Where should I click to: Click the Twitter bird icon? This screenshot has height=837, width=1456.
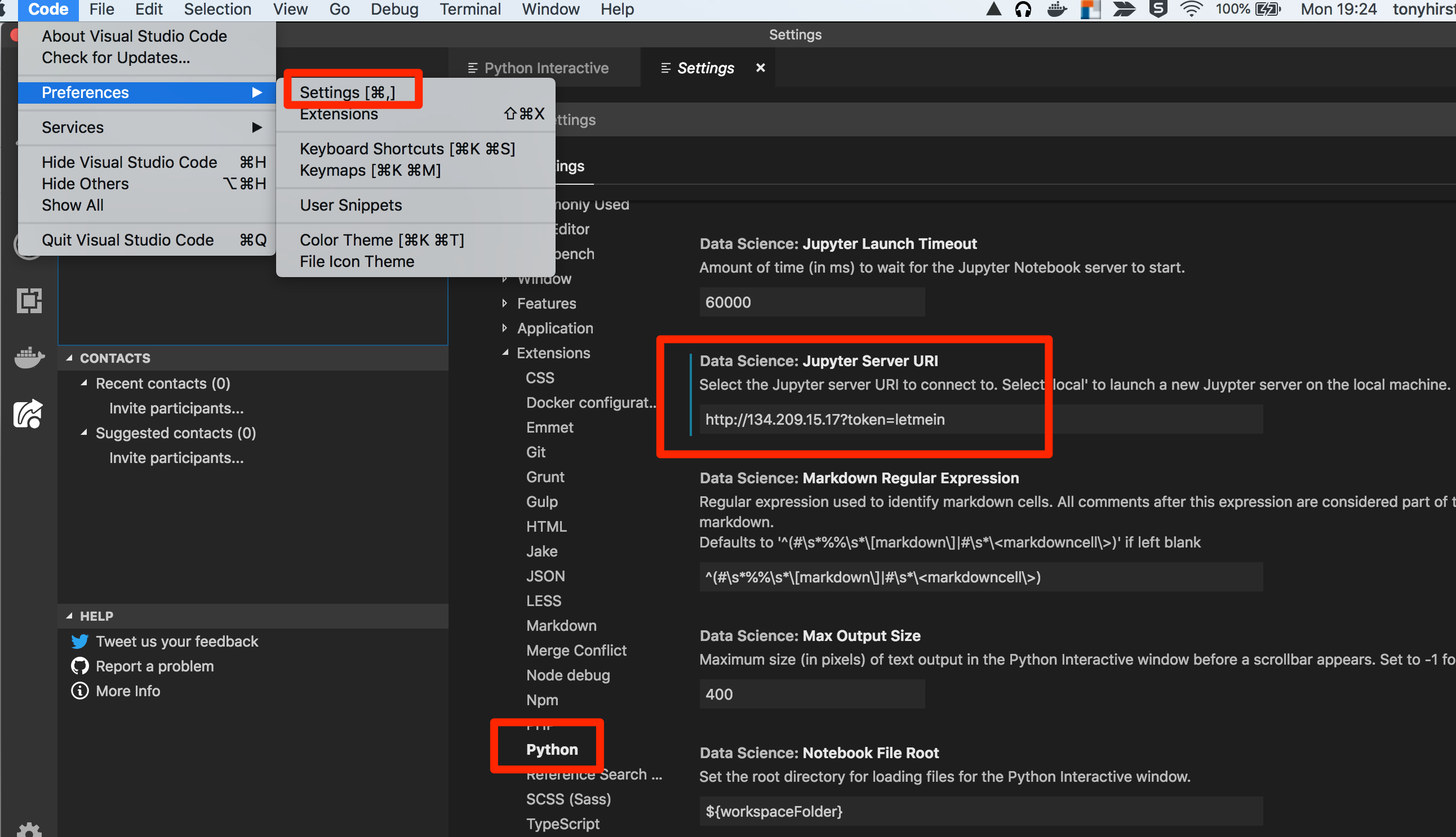tap(79, 641)
